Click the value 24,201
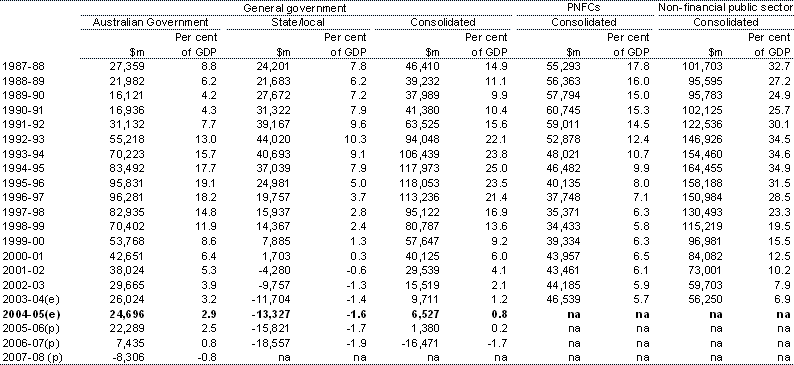The image size is (794, 365). (x=272, y=66)
